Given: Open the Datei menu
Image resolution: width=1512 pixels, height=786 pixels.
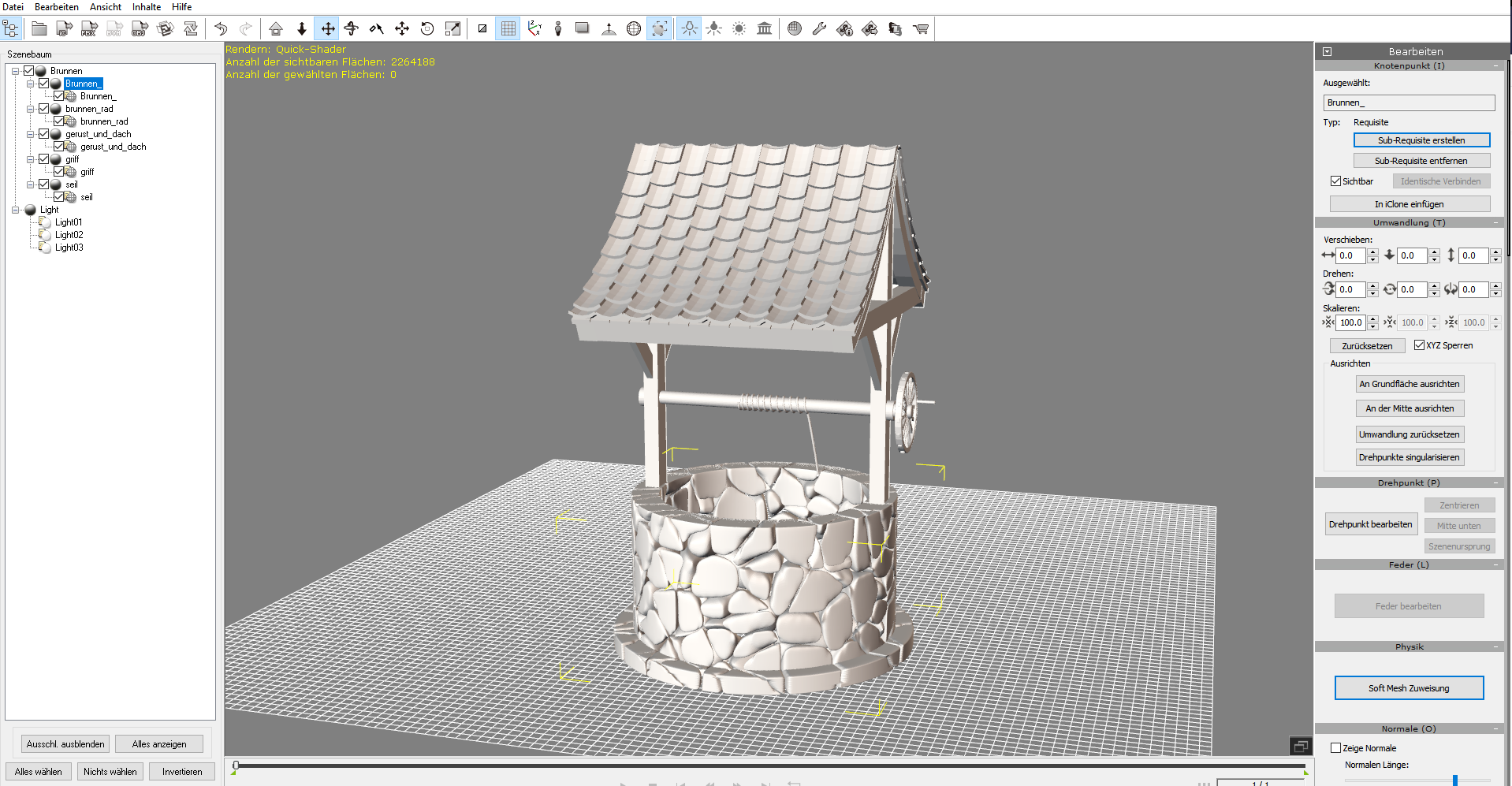Looking at the screenshot, I should tap(13, 7).
